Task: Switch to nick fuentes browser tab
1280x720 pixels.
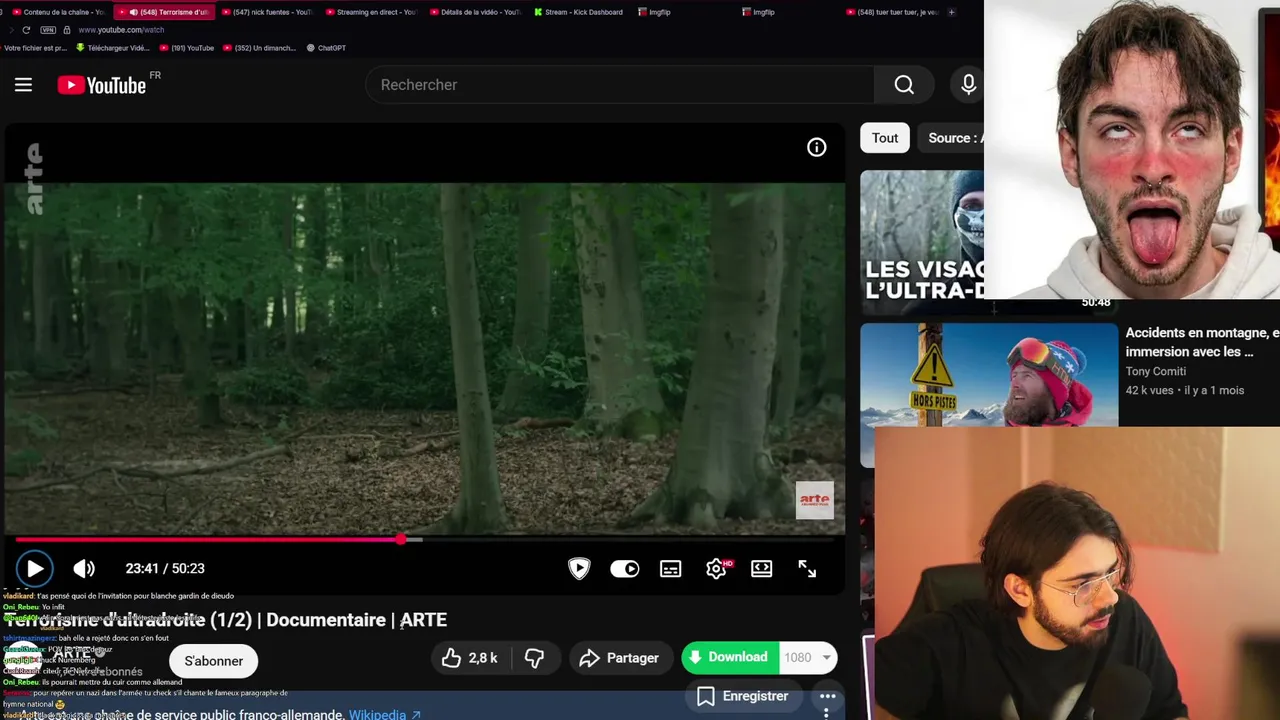Action: 268,12
